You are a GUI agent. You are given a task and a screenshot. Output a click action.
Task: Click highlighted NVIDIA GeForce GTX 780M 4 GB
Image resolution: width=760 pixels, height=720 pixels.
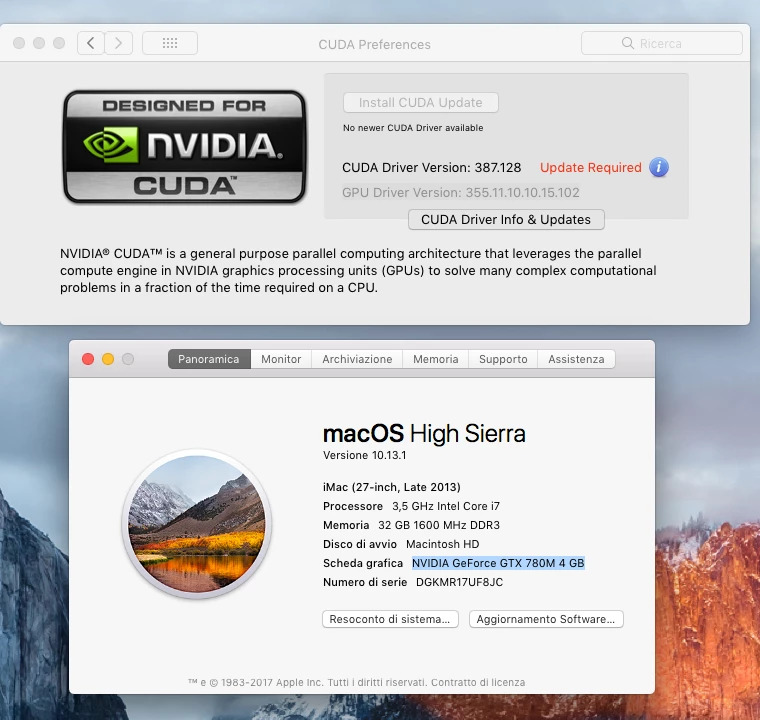pyautogui.click(x=498, y=563)
